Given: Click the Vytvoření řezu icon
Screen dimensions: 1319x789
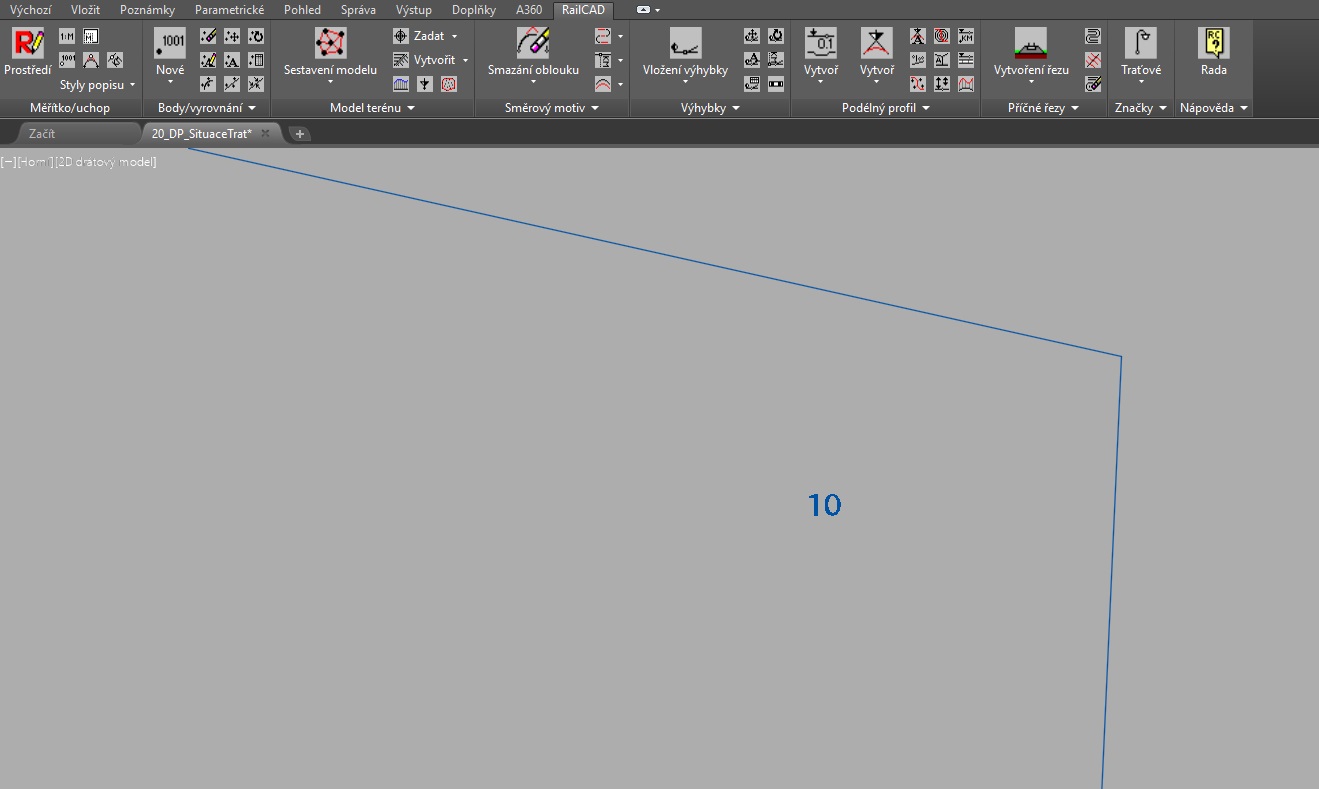Looking at the screenshot, I should pyautogui.click(x=1030, y=44).
